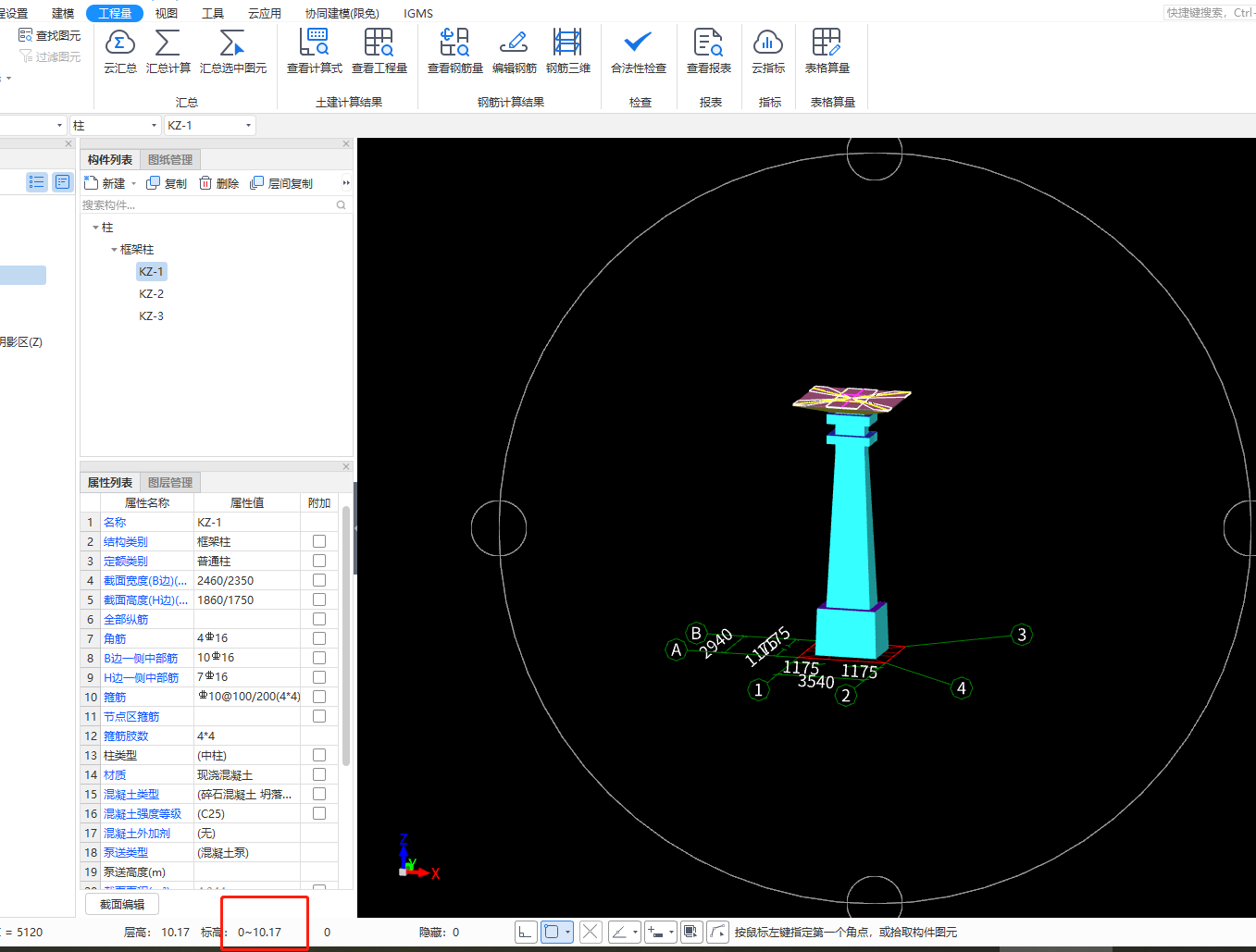Screen dimensions: 1256x952
Task: Collapse the 柱 tree node
Action: [x=95, y=228]
